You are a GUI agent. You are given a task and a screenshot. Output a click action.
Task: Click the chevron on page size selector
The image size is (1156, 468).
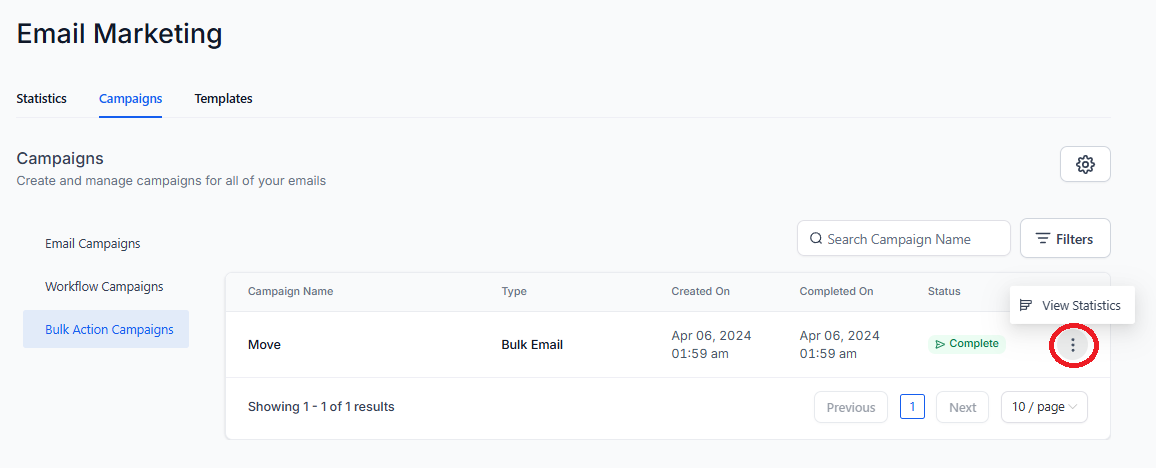(x=1073, y=407)
